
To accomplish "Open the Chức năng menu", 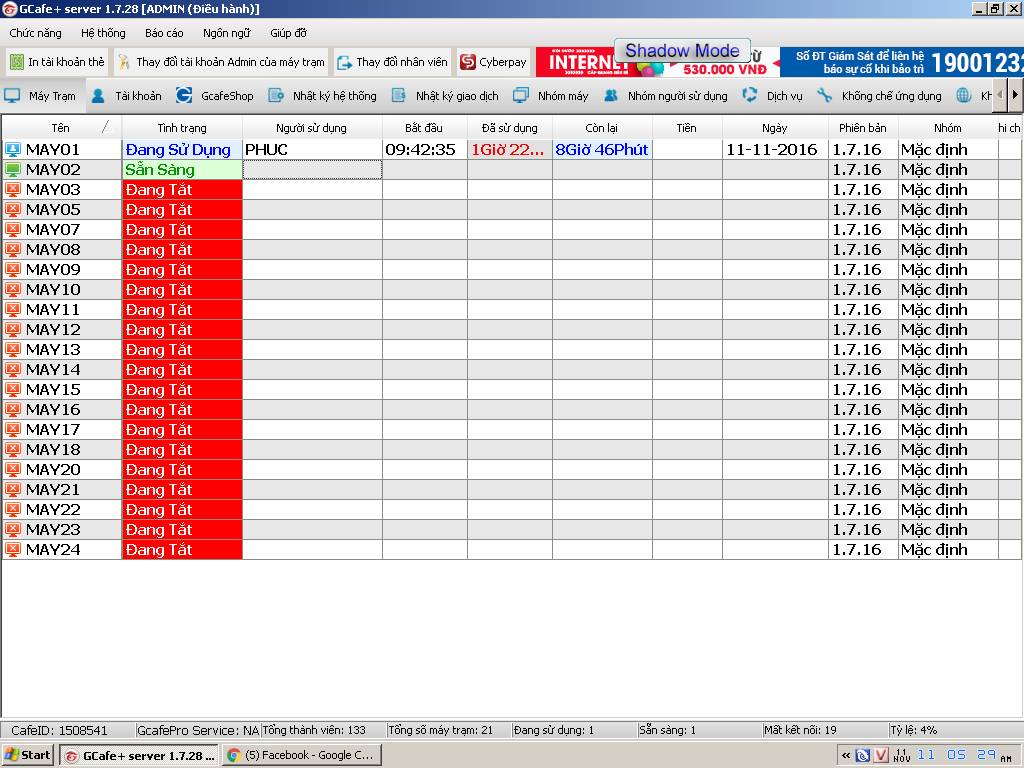I will [35, 33].
